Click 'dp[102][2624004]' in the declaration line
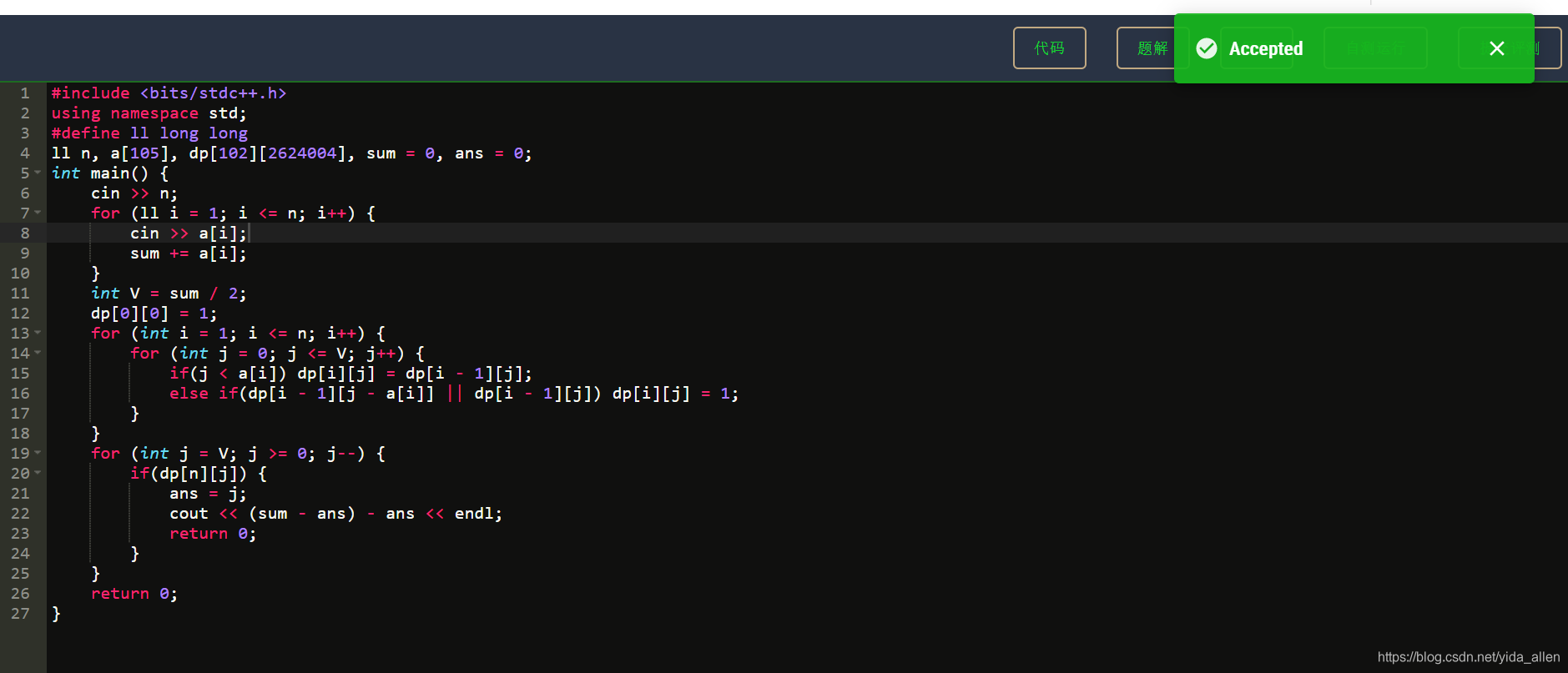Viewport: 1568px width, 673px height. click(267, 153)
